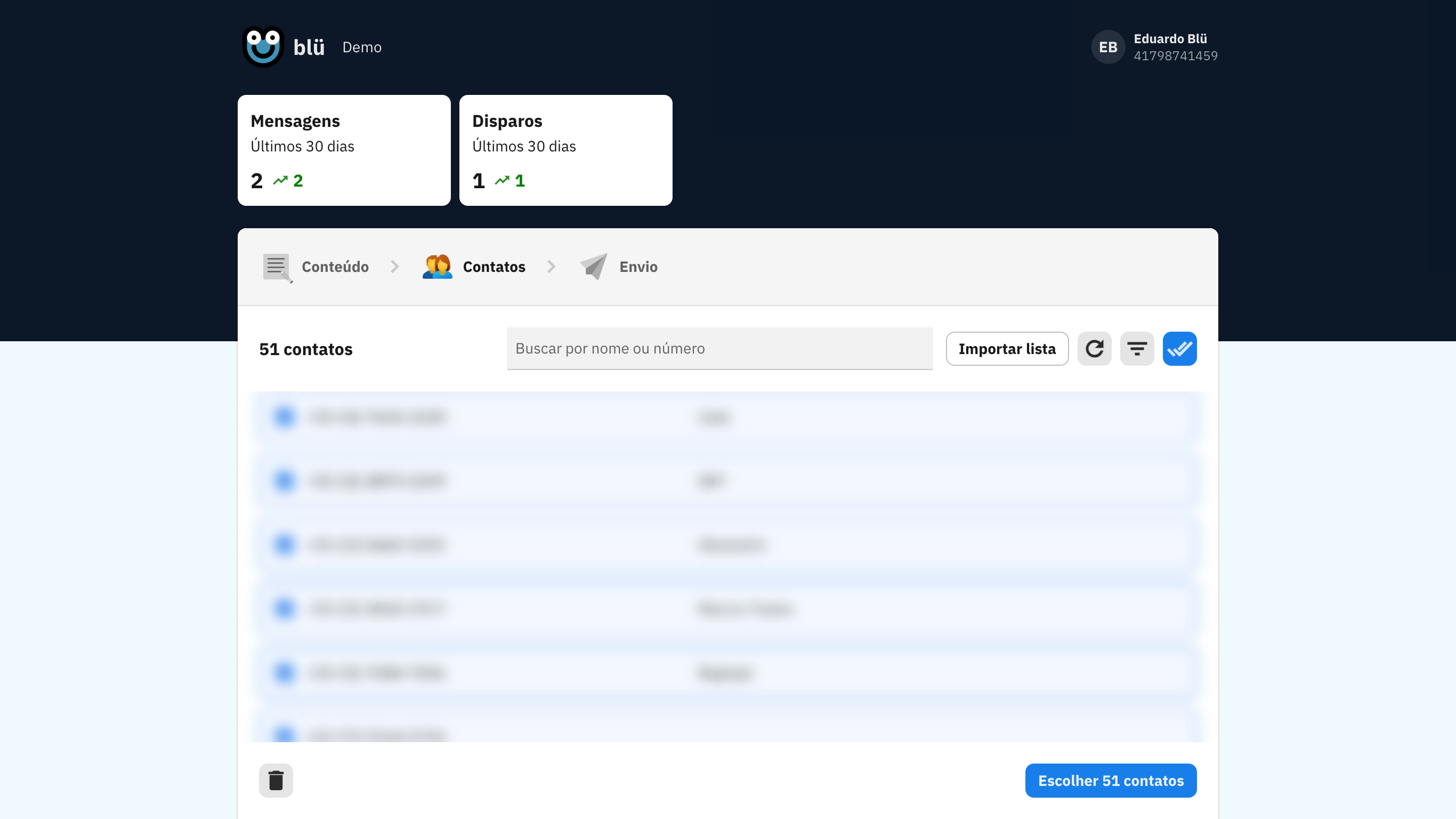1456x819 pixels.
Task: Go to the Envio step
Action: coord(638,267)
